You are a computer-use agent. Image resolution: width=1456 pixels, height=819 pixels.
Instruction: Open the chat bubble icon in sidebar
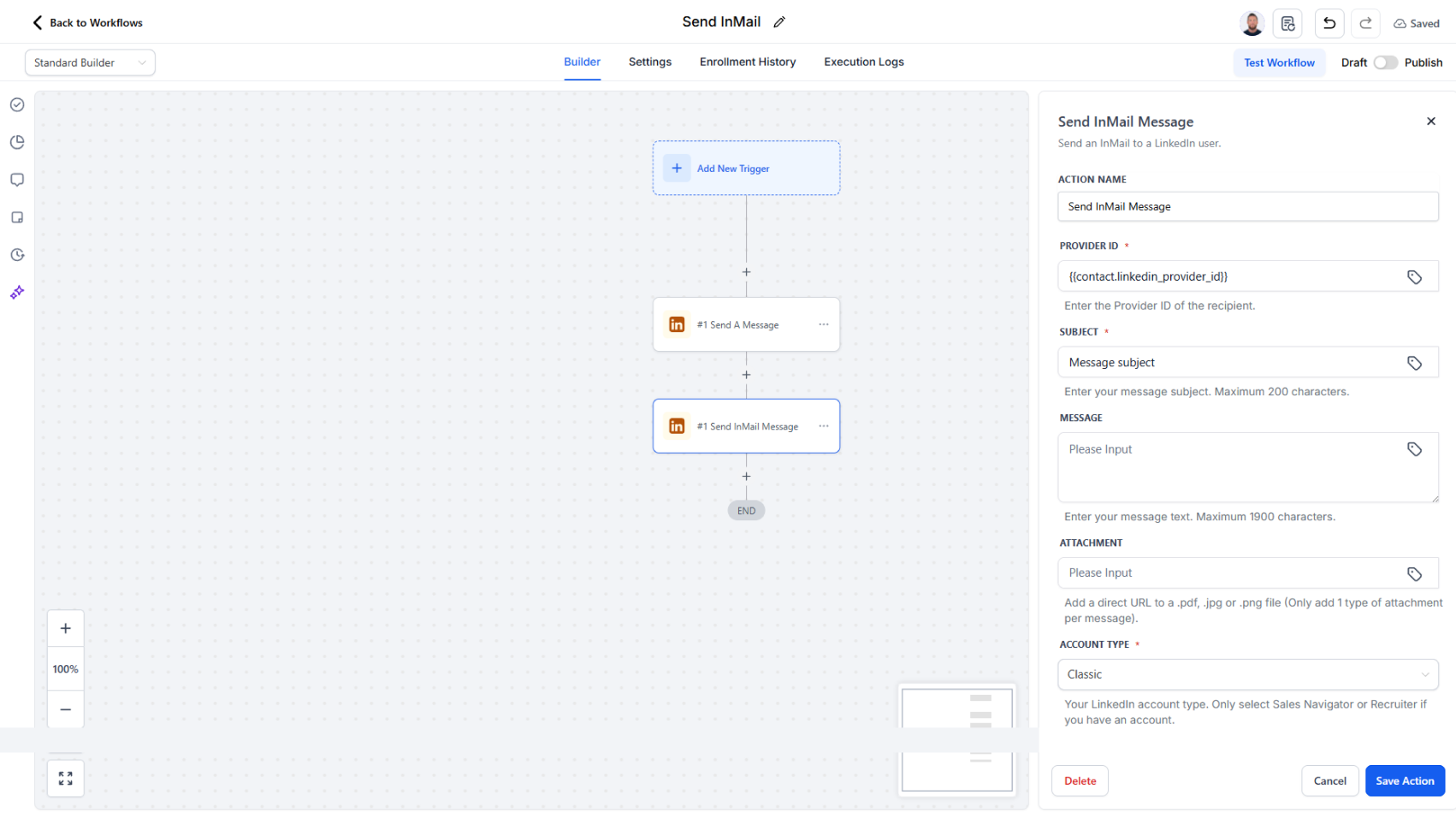click(16, 180)
